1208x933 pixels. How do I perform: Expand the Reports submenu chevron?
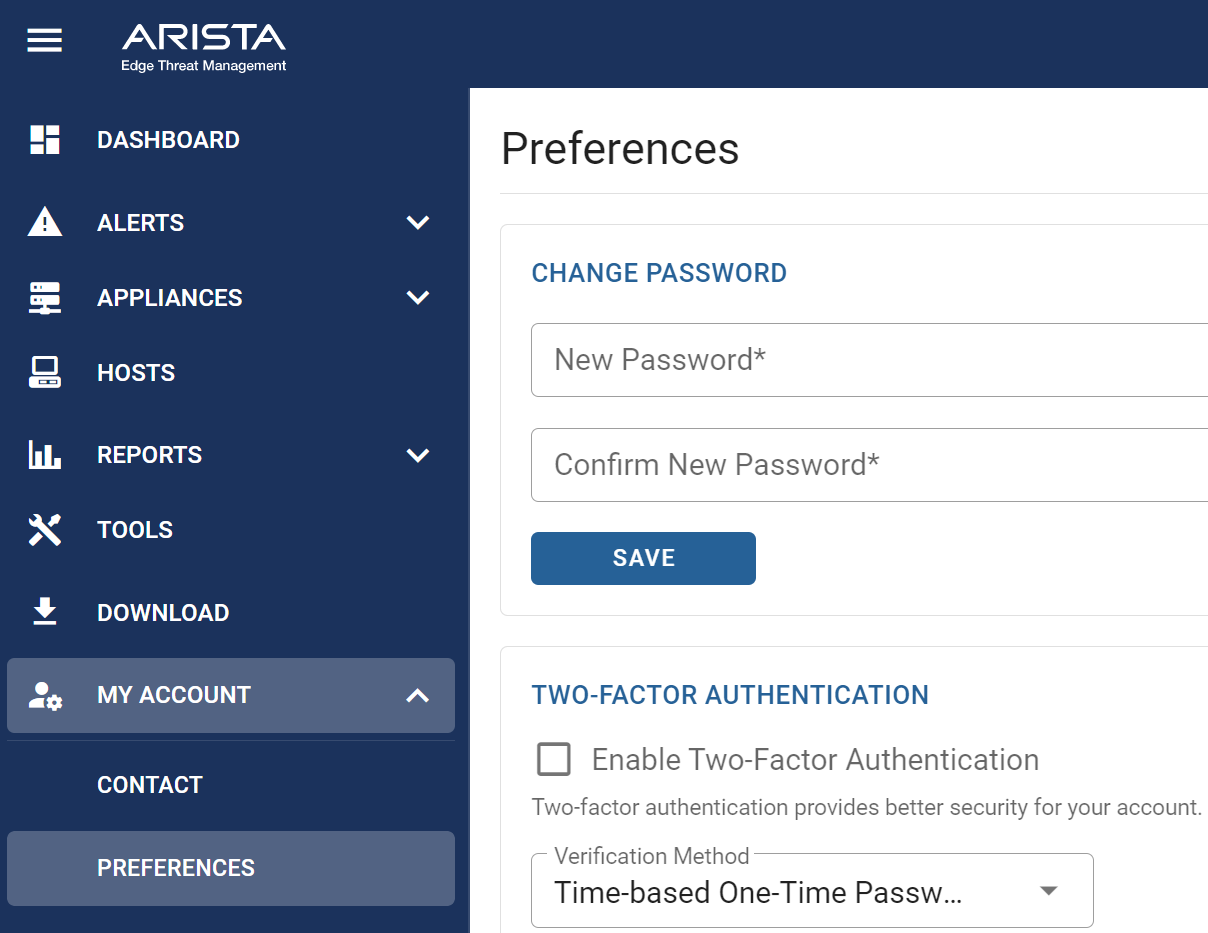(x=418, y=456)
